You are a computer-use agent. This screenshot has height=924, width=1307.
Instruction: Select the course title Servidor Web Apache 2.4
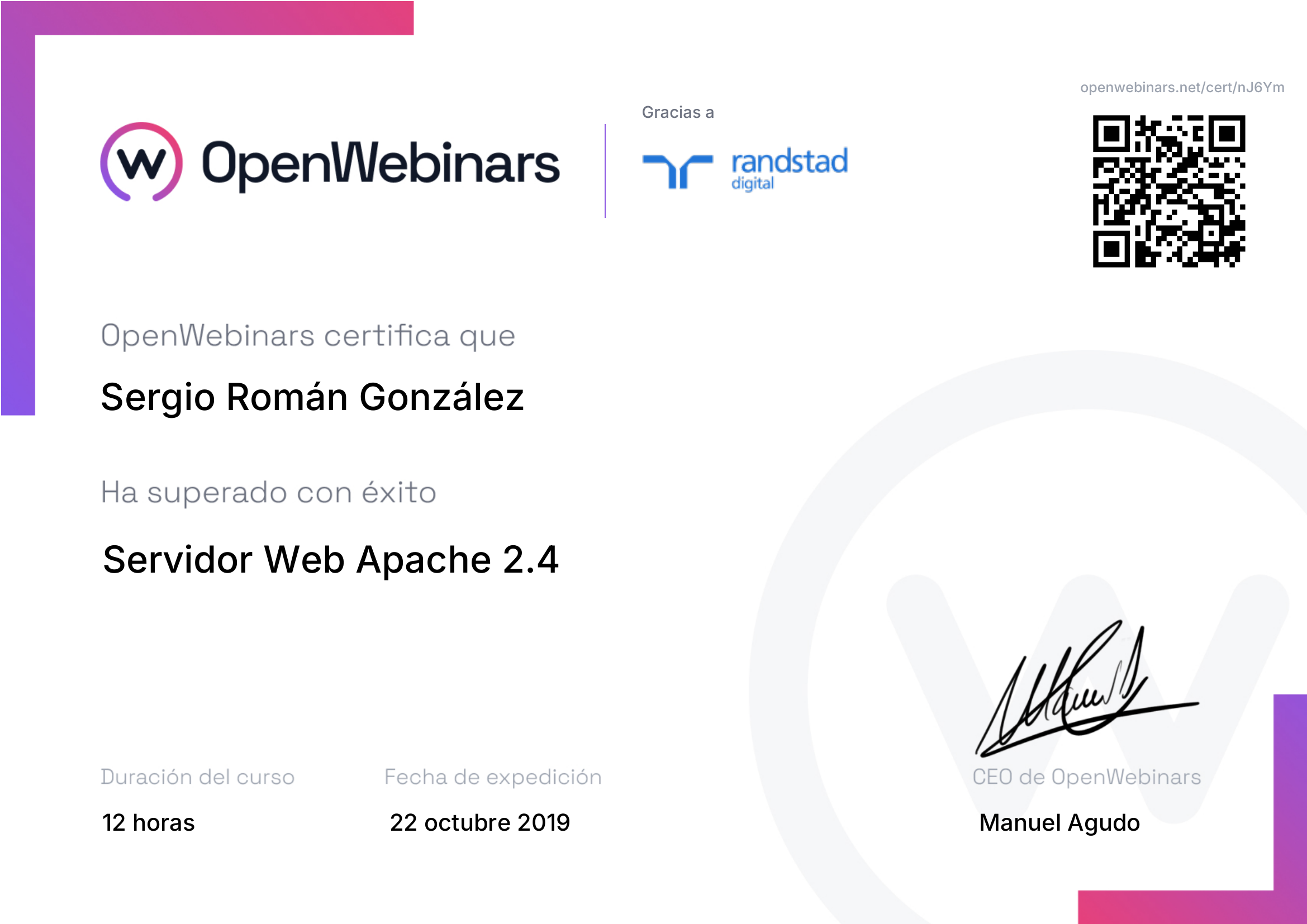tap(330, 560)
